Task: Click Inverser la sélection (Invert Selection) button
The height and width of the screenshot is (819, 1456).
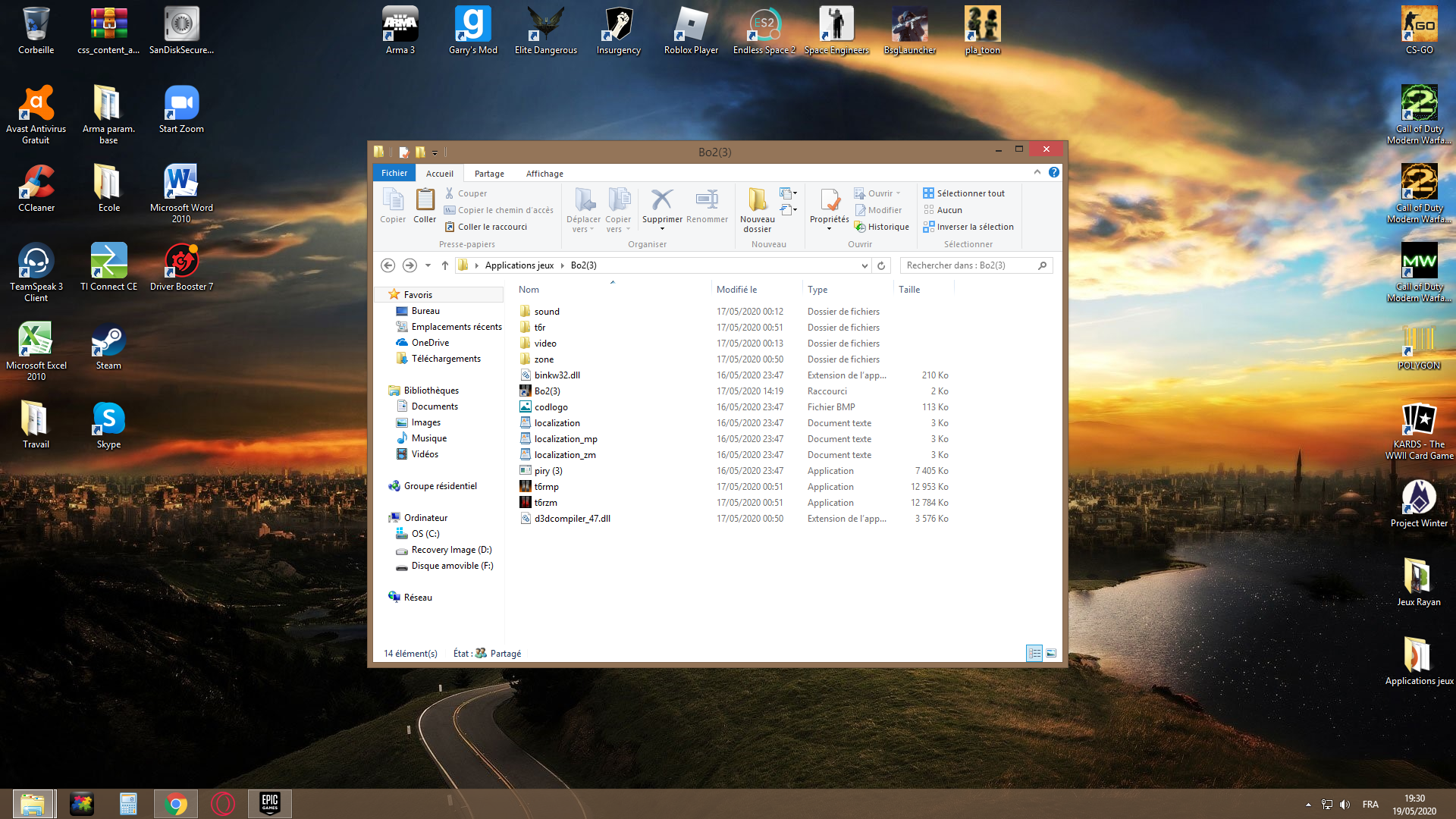Action: pyautogui.click(x=968, y=227)
